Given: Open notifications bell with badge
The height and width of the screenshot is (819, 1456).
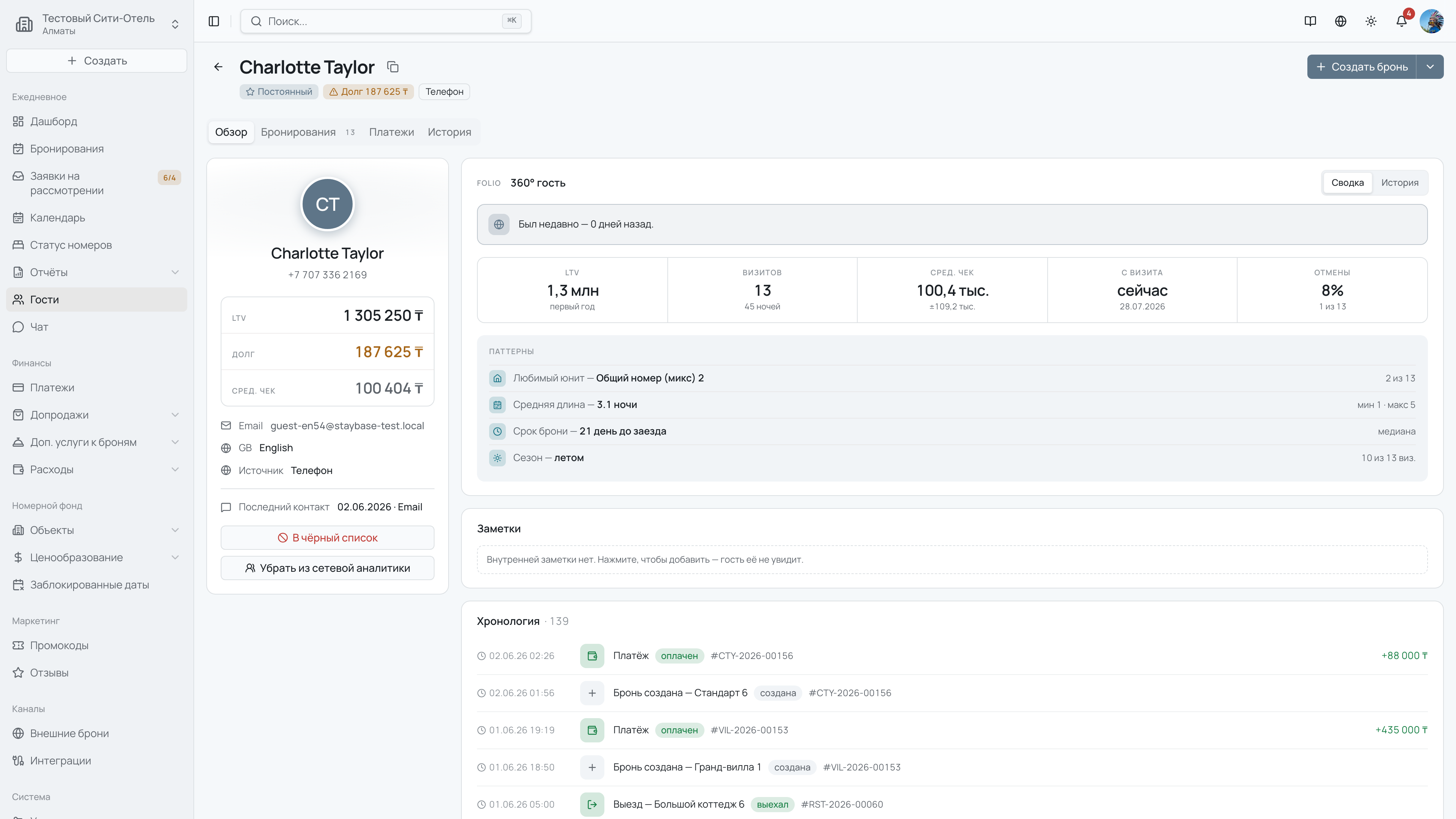Looking at the screenshot, I should [x=1401, y=21].
